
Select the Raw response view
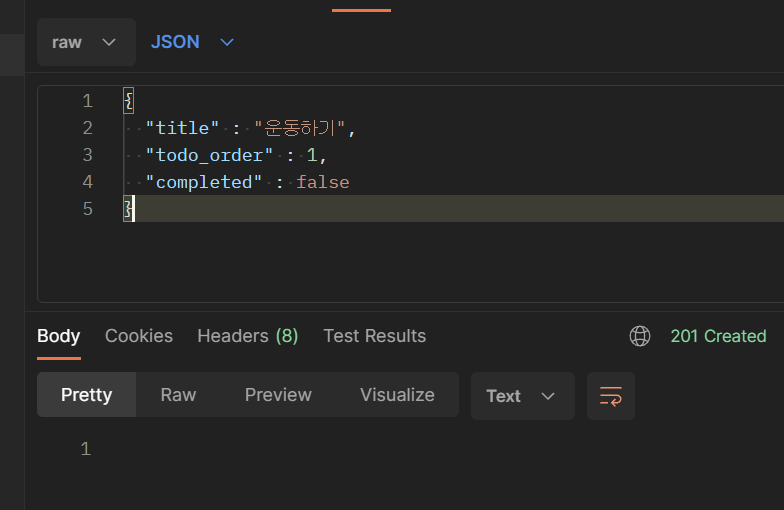178,394
